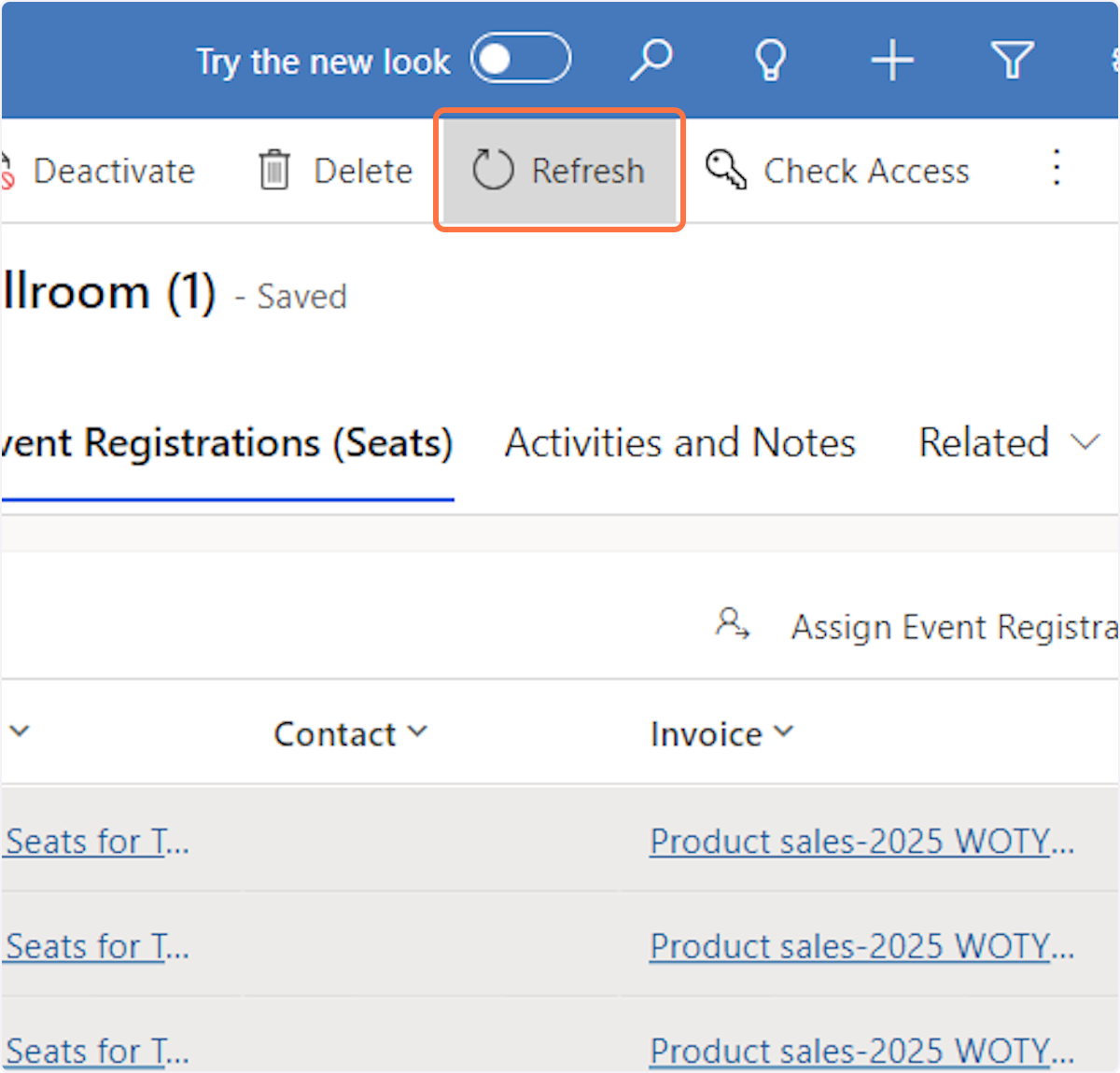Toggle the Try the new look switch

(x=521, y=59)
